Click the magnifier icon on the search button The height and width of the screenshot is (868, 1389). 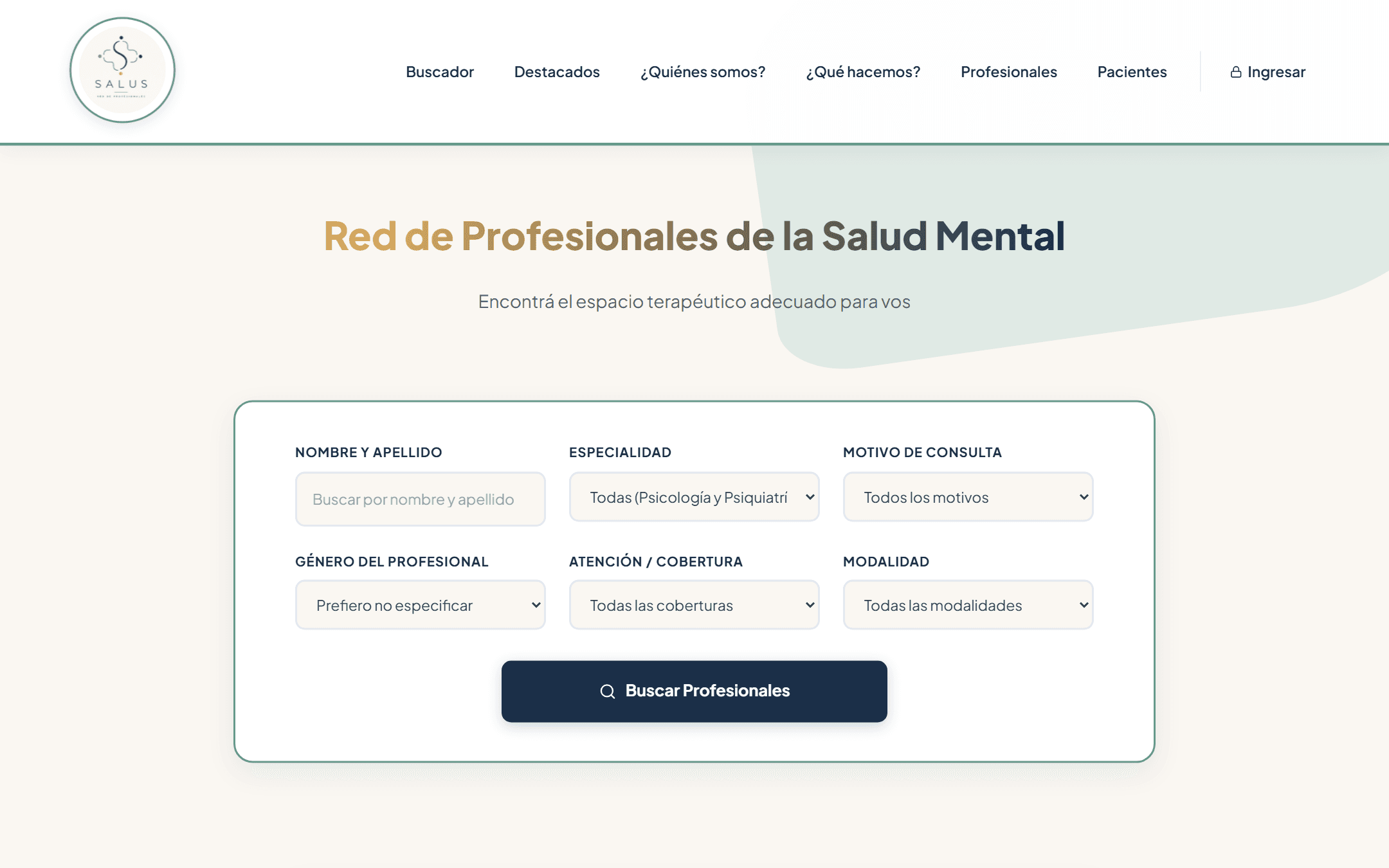(x=607, y=691)
